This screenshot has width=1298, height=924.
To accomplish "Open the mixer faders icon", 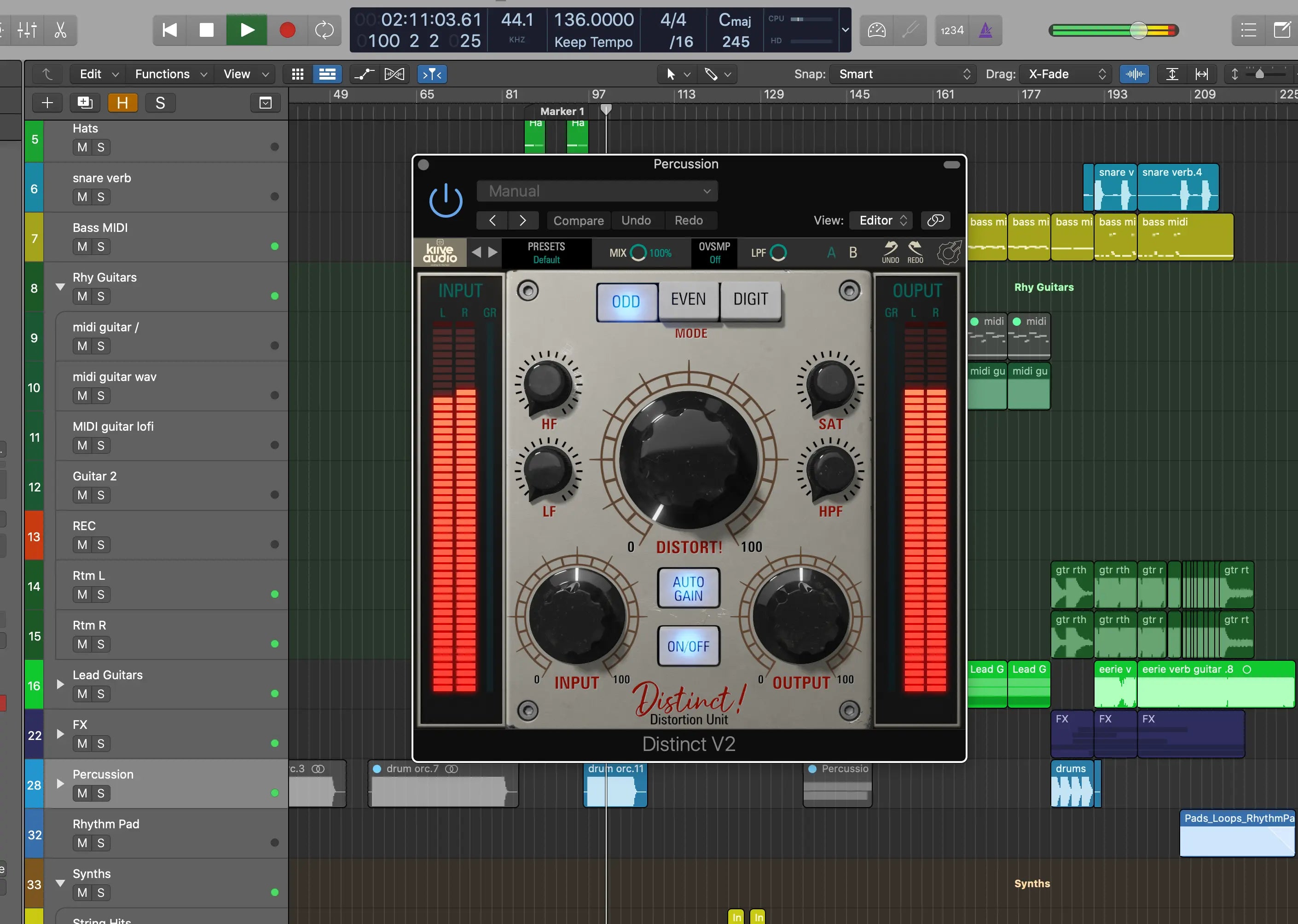I will pyautogui.click(x=27, y=30).
